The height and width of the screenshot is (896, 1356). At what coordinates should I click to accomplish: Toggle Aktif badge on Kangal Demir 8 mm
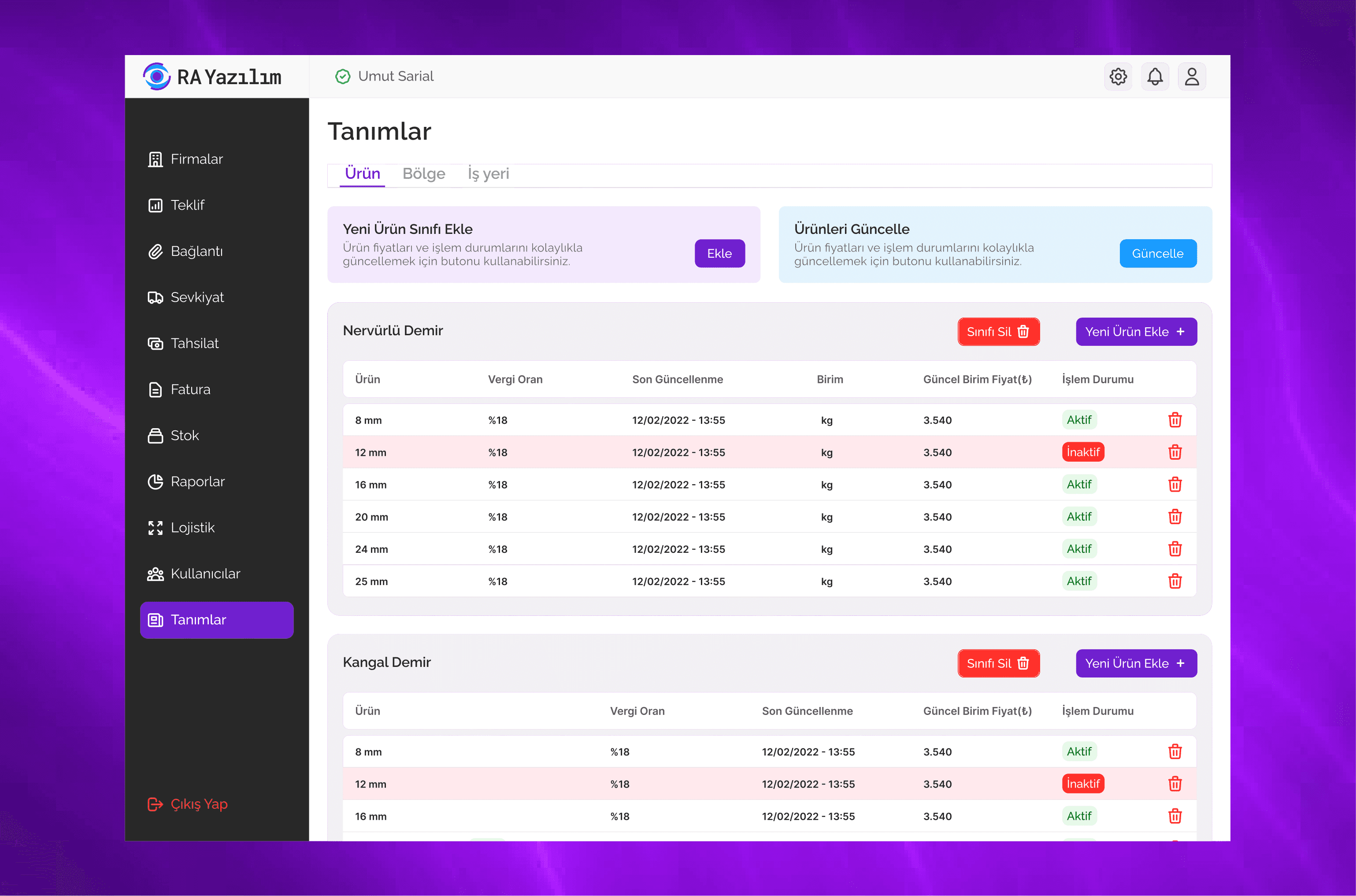(1078, 752)
